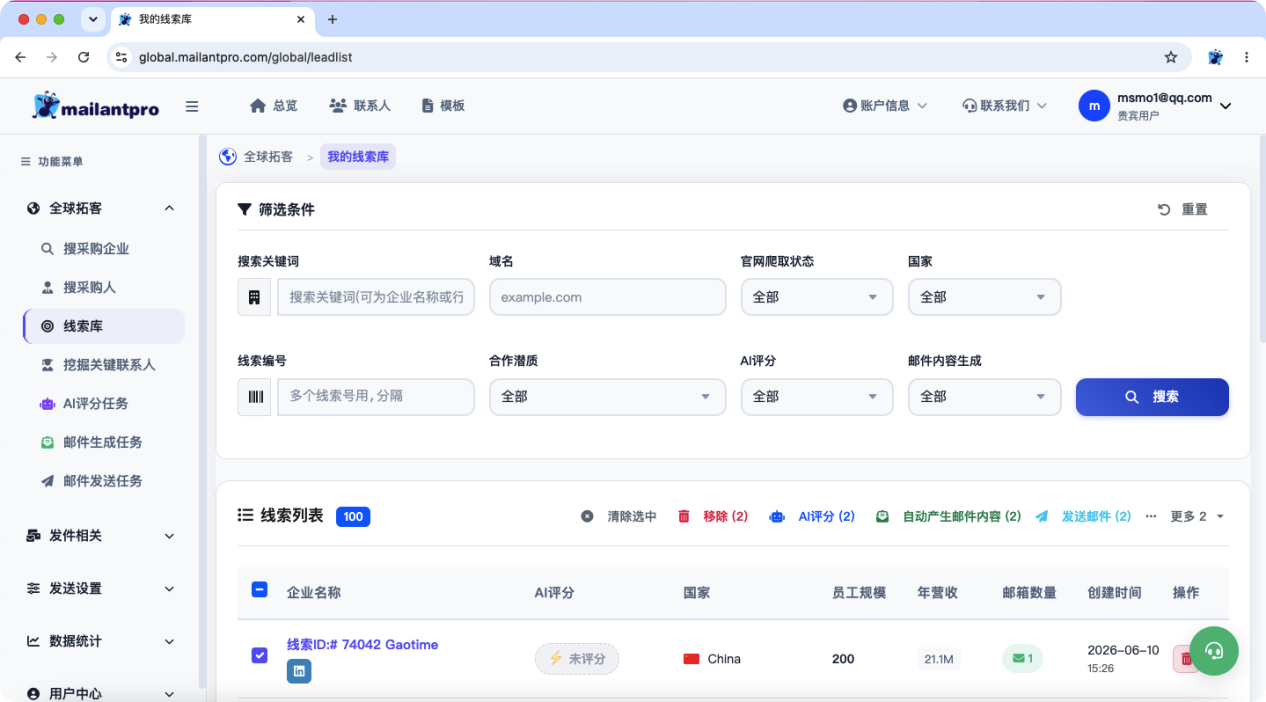This screenshot has height=702, width=1266.
Task: Click the reset 重置 button
Action: click(x=1183, y=209)
